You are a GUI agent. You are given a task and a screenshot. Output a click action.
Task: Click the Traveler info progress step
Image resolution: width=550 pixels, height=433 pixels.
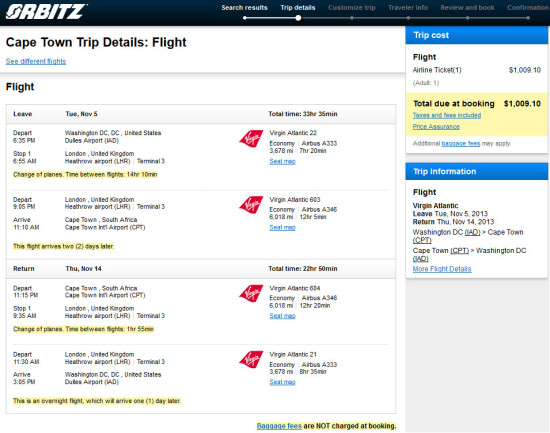(408, 8)
